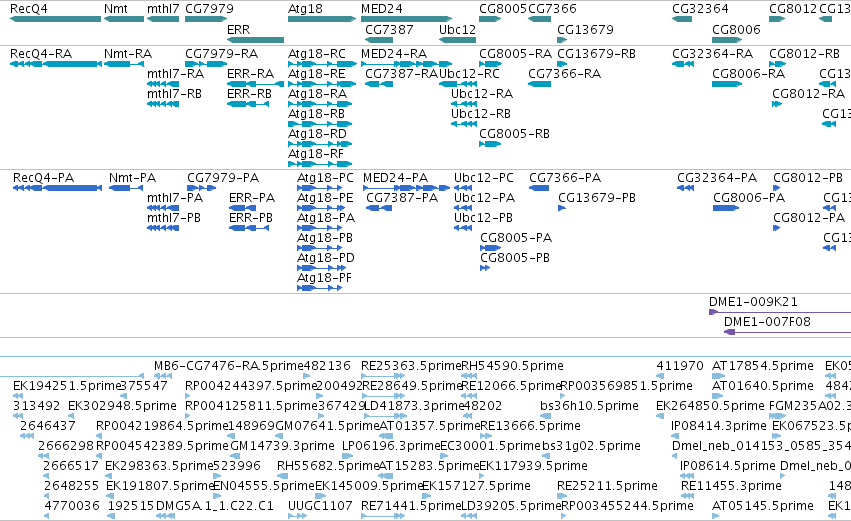Open the CG8005-PA protein
The image size is (851, 521).
(491, 249)
